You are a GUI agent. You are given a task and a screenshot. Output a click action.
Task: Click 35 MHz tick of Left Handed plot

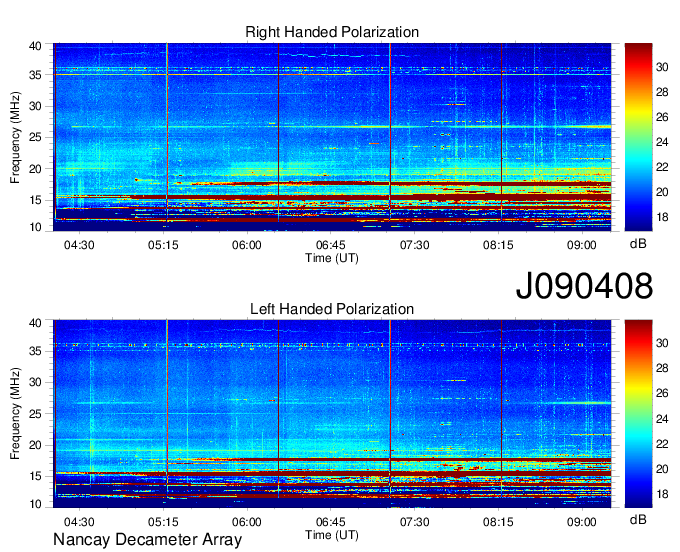point(35,351)
